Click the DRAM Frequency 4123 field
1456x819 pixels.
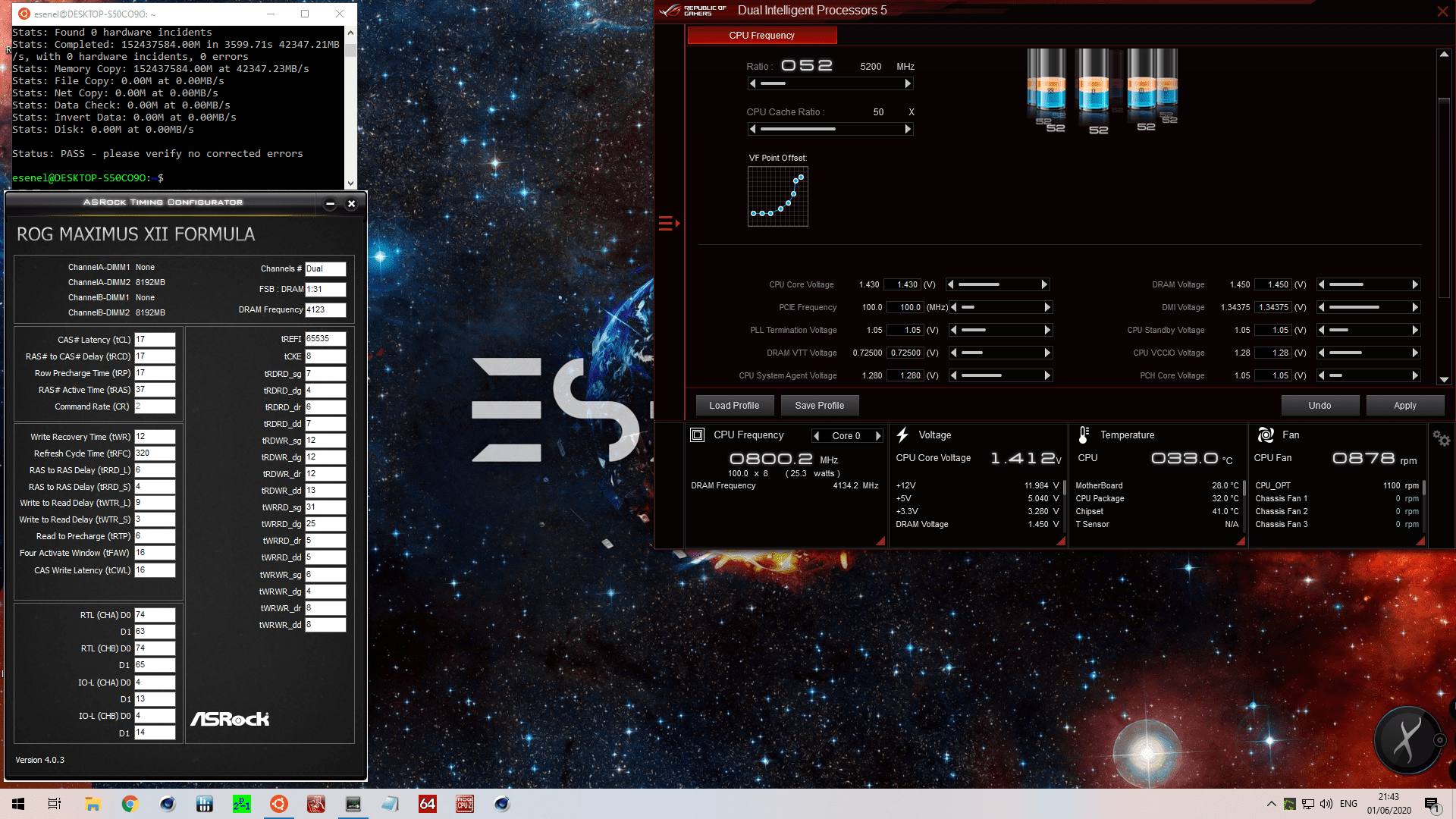(x=325, y=309)
